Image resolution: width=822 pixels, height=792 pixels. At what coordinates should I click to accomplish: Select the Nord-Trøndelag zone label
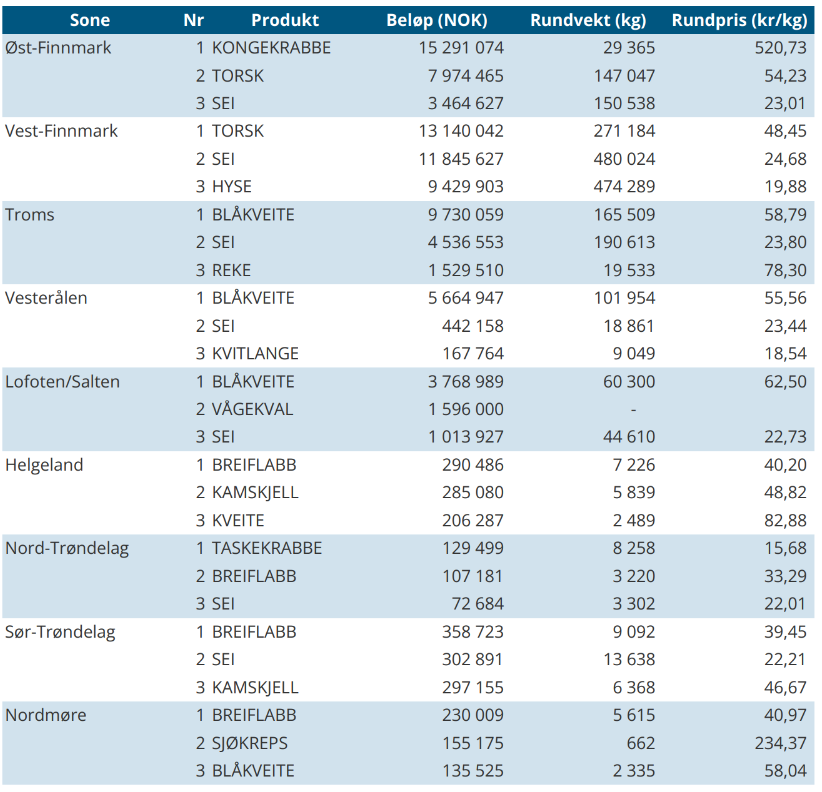[x=67, y=548]
